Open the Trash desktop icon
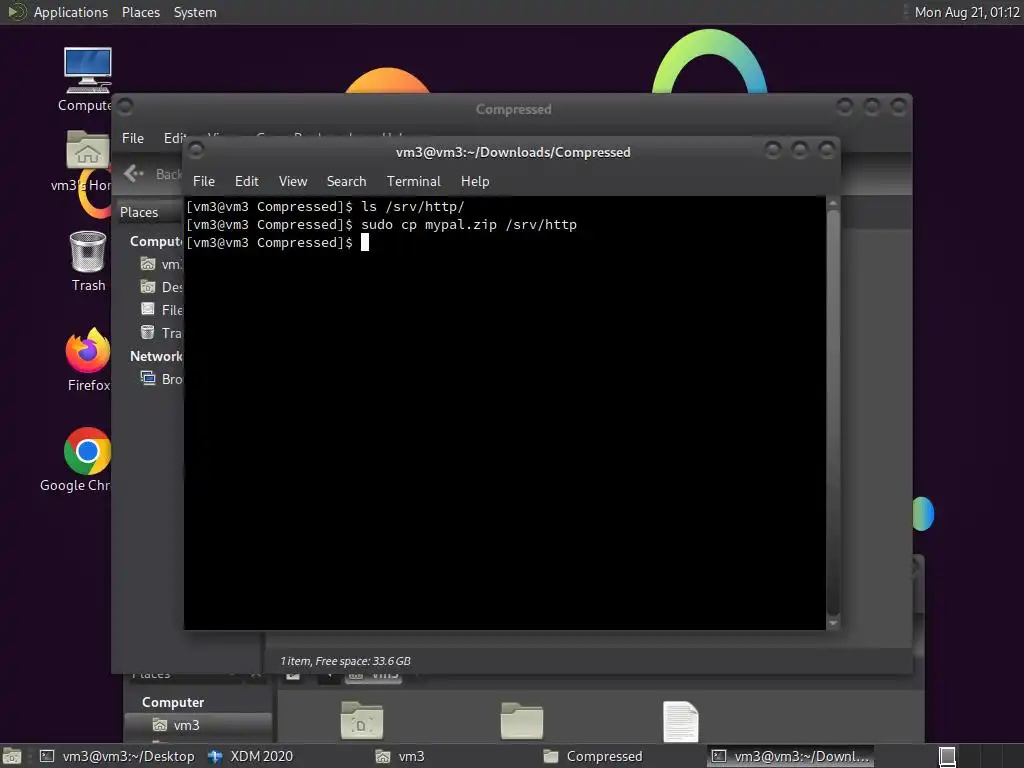 coord(88,261)
